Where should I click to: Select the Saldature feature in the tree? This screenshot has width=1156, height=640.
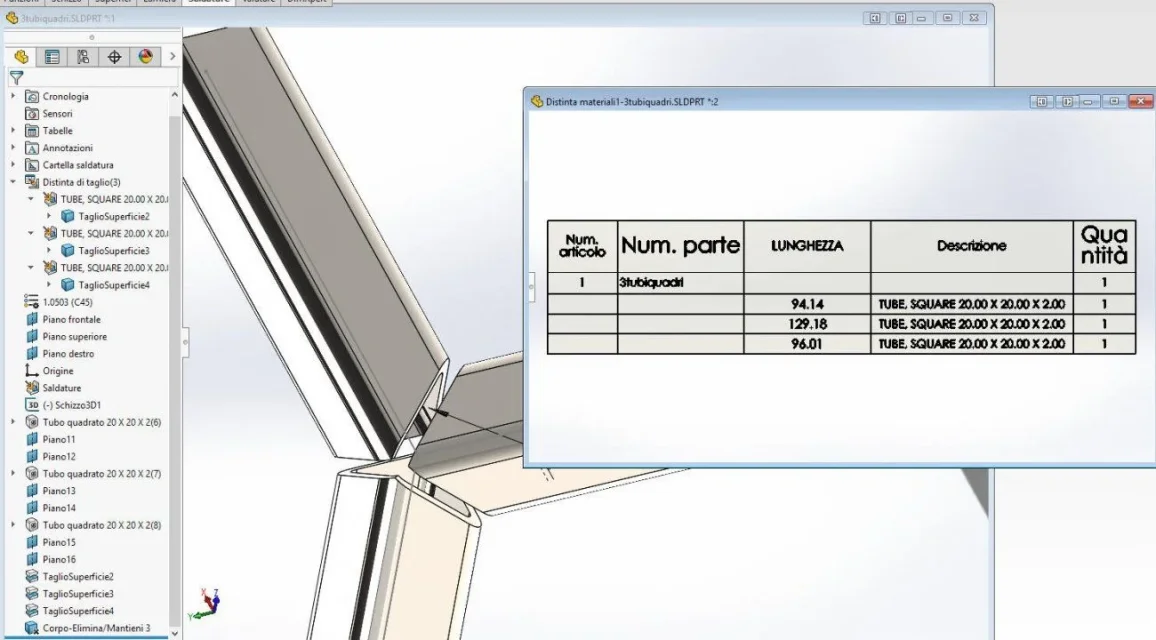coord(61,388)
